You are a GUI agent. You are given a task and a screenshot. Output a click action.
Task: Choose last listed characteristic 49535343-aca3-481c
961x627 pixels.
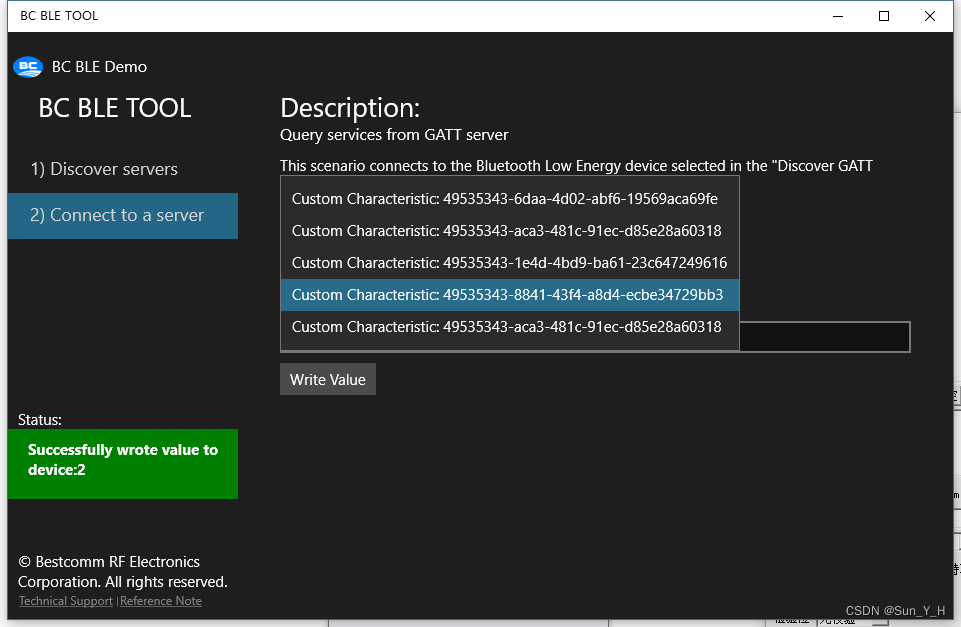click(x=510, y=327)
